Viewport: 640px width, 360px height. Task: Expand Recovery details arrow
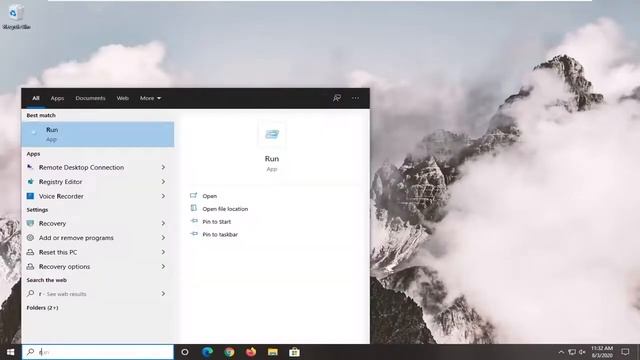(163, 224)
